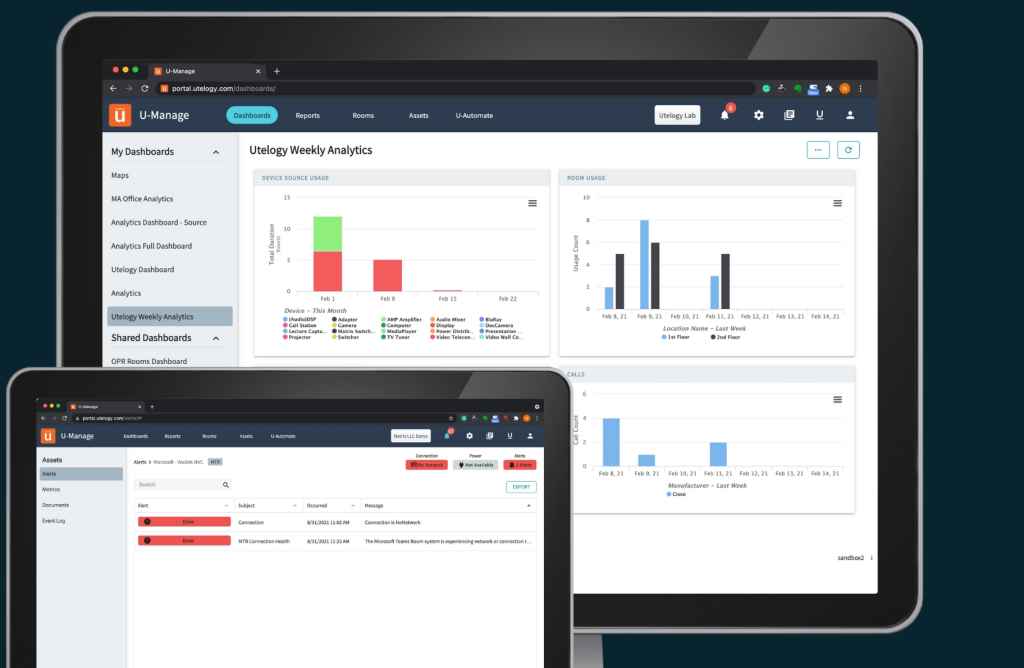Open Utelogy Dashboard in the sidebar

pyautogui.click(x=142, y=270)
